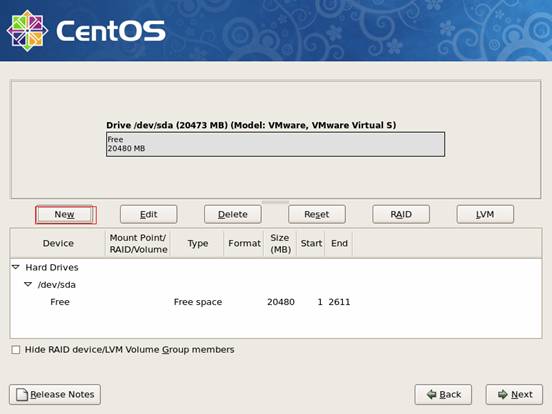Image resolution: width=552 pixels, height=414 pixels.
Task: Click the Next arrow icon
Action: [x=503, y=394]
